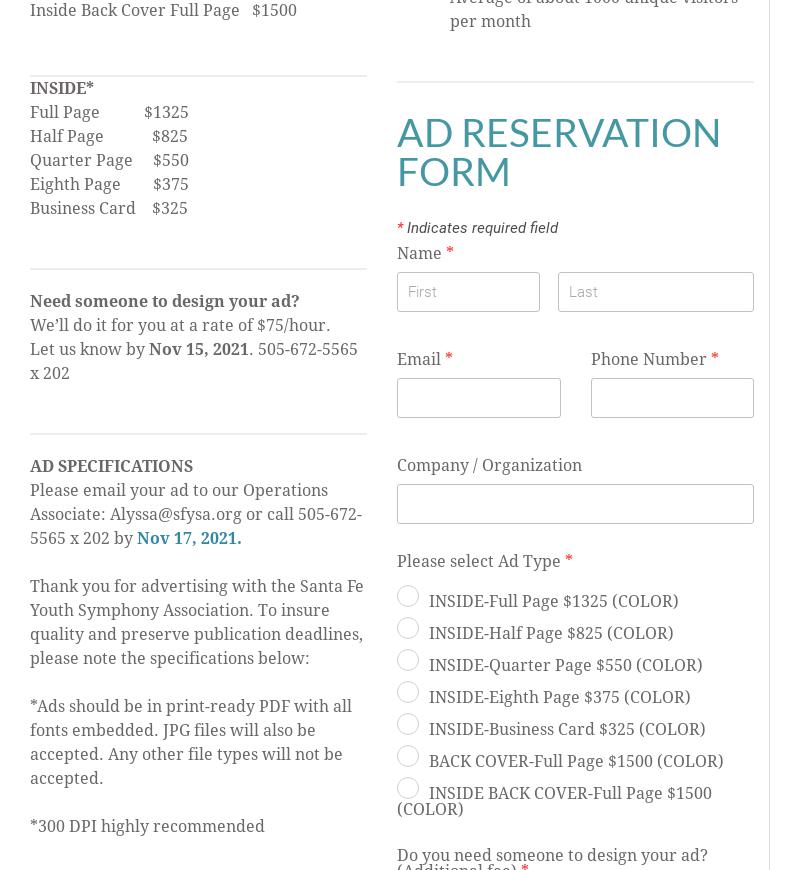Focus the Phone Number input box

pyautogui.click(x=672, y=398)
